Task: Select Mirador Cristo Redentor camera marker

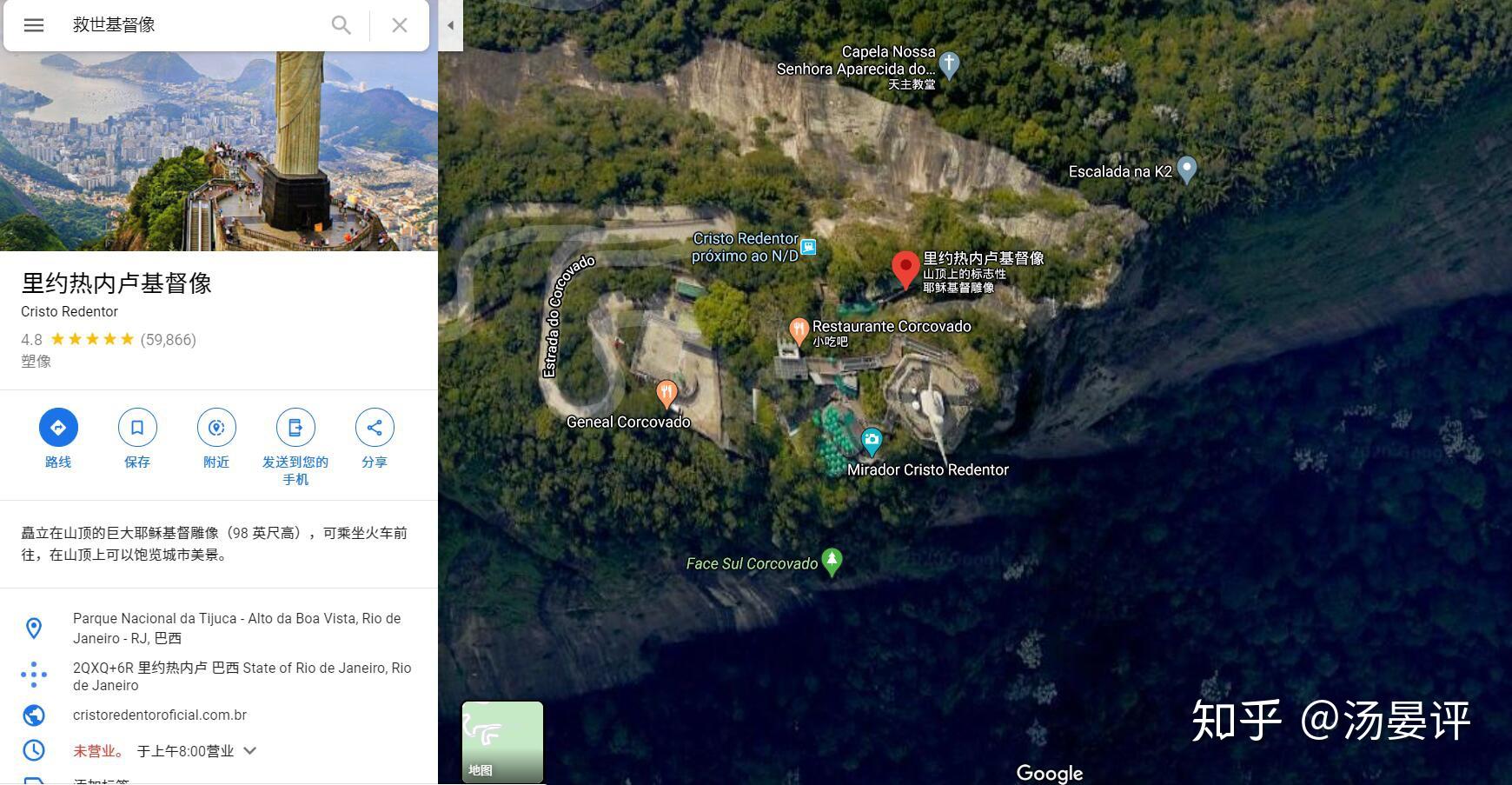Action: click(x=871, y=442)
